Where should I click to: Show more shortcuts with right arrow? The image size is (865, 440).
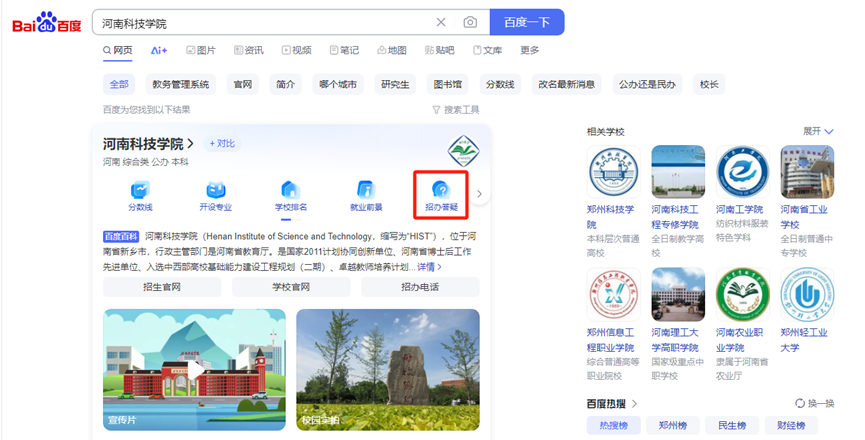pos(479,194)
